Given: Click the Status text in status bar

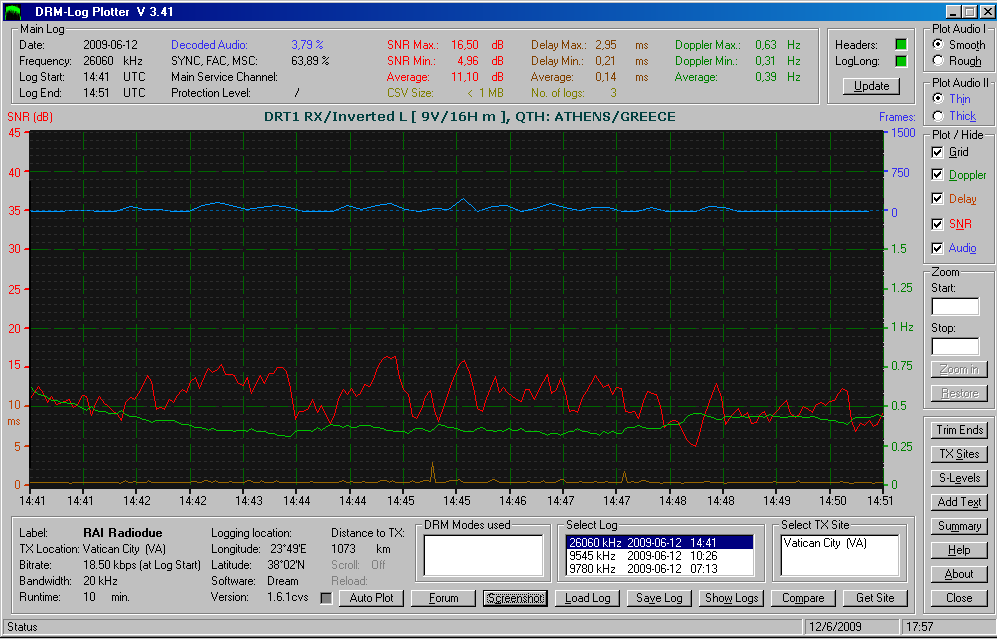Looking at the screenshot, I should point(22,627).
